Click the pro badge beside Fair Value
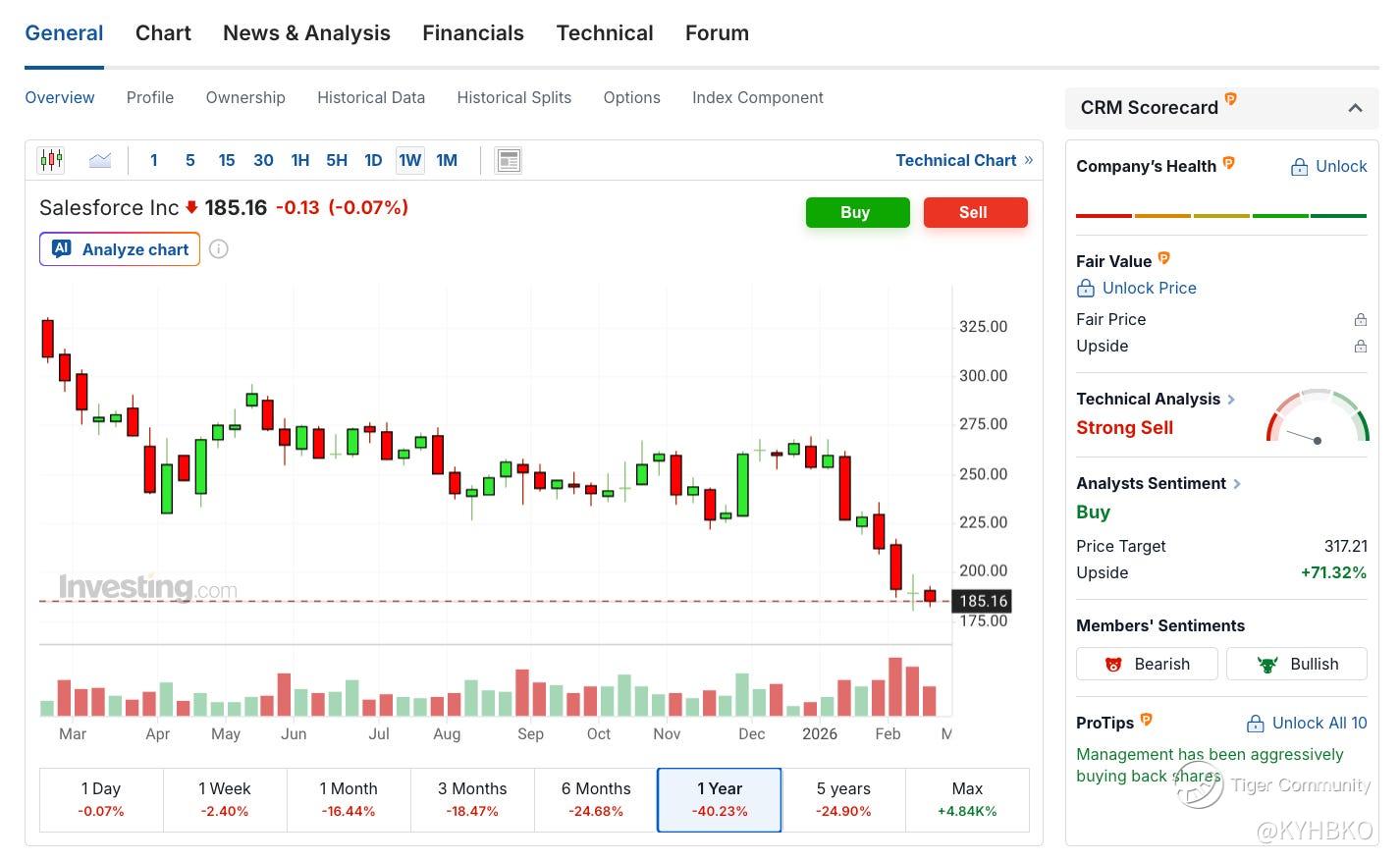This screenshot has width=1400, height=862. [x=1164, y=258]
